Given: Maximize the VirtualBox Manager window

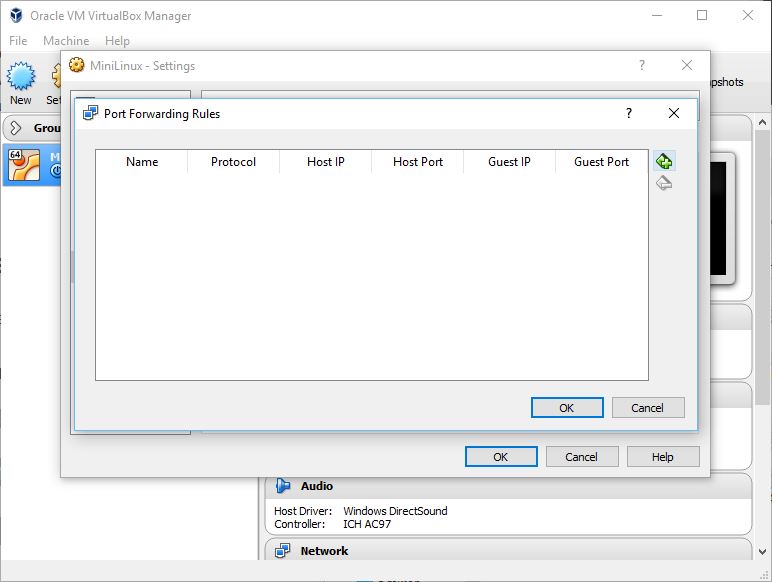Looking at the screenshot, I should coord(702,15).
